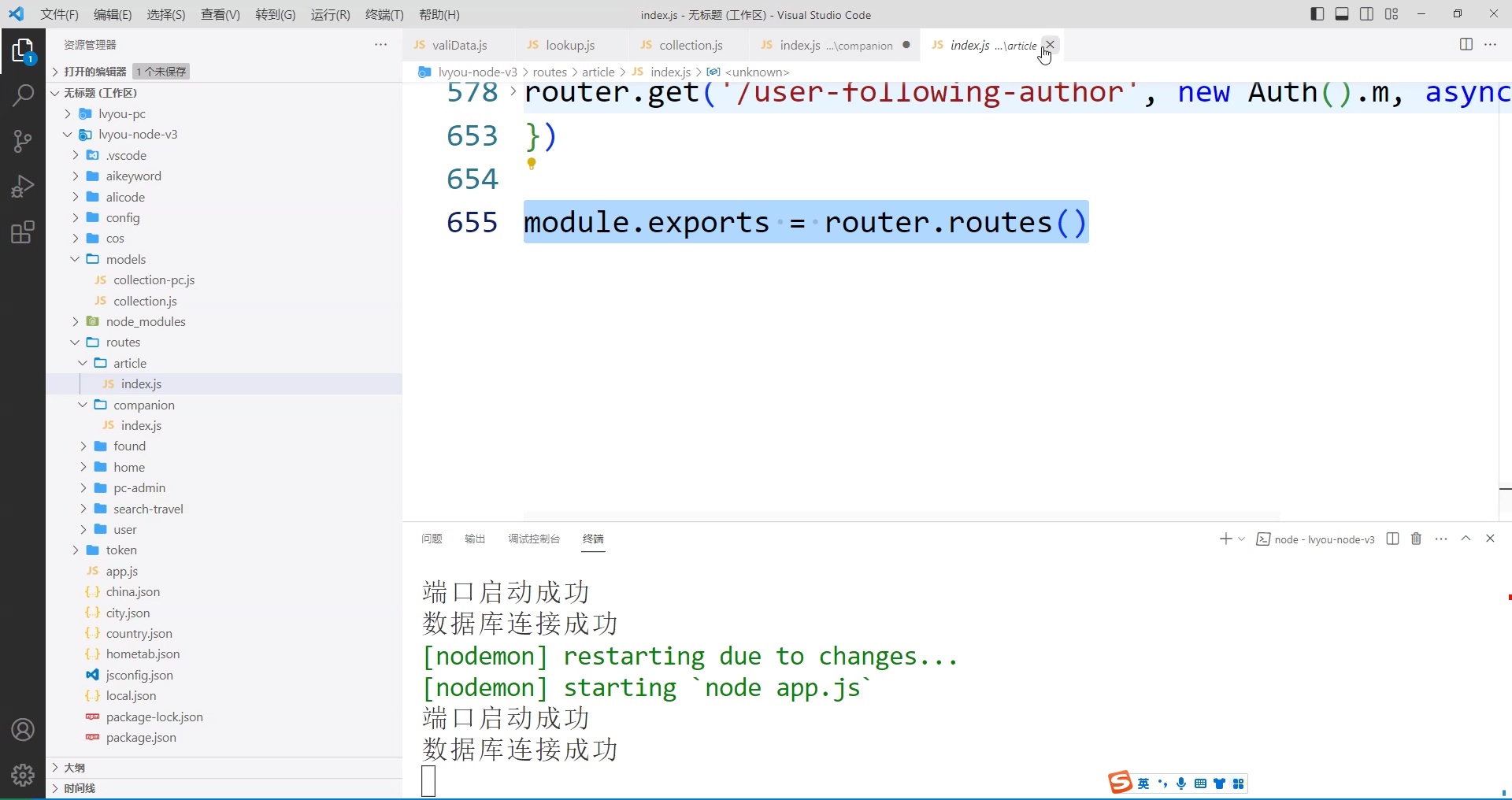Open the Explorer sidebar icon
The image size is (1512, 800).
click(23, 50)
